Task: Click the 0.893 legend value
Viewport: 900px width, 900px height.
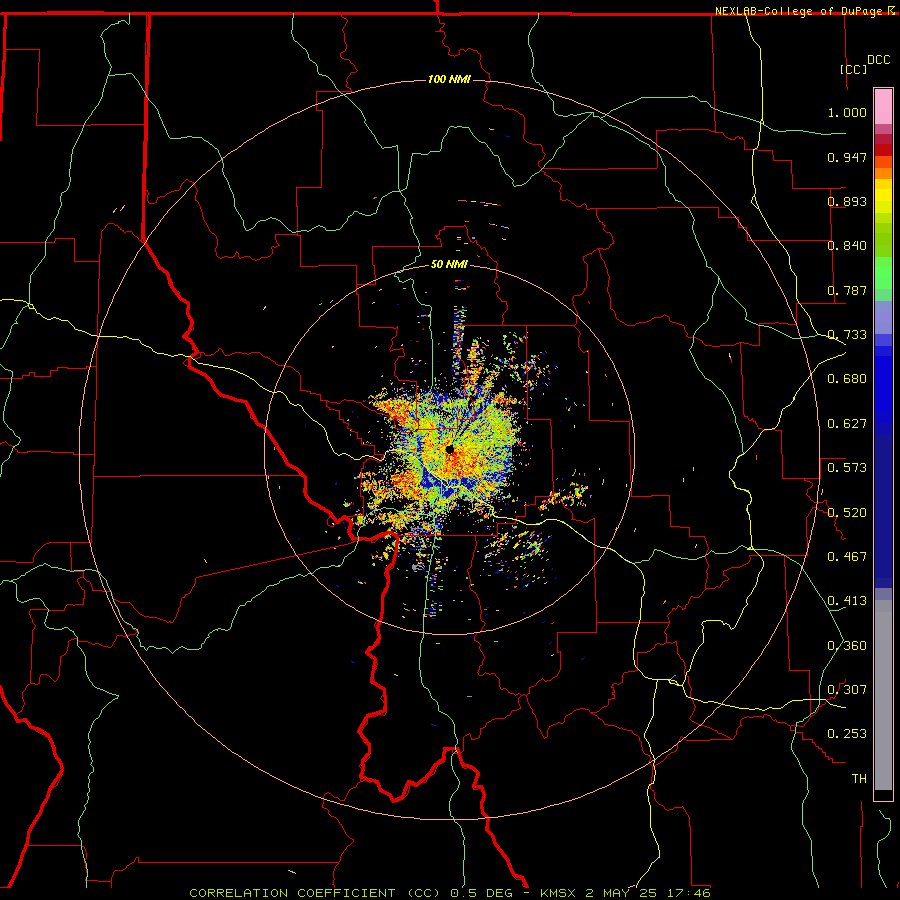Action: [x=847, y=201]
